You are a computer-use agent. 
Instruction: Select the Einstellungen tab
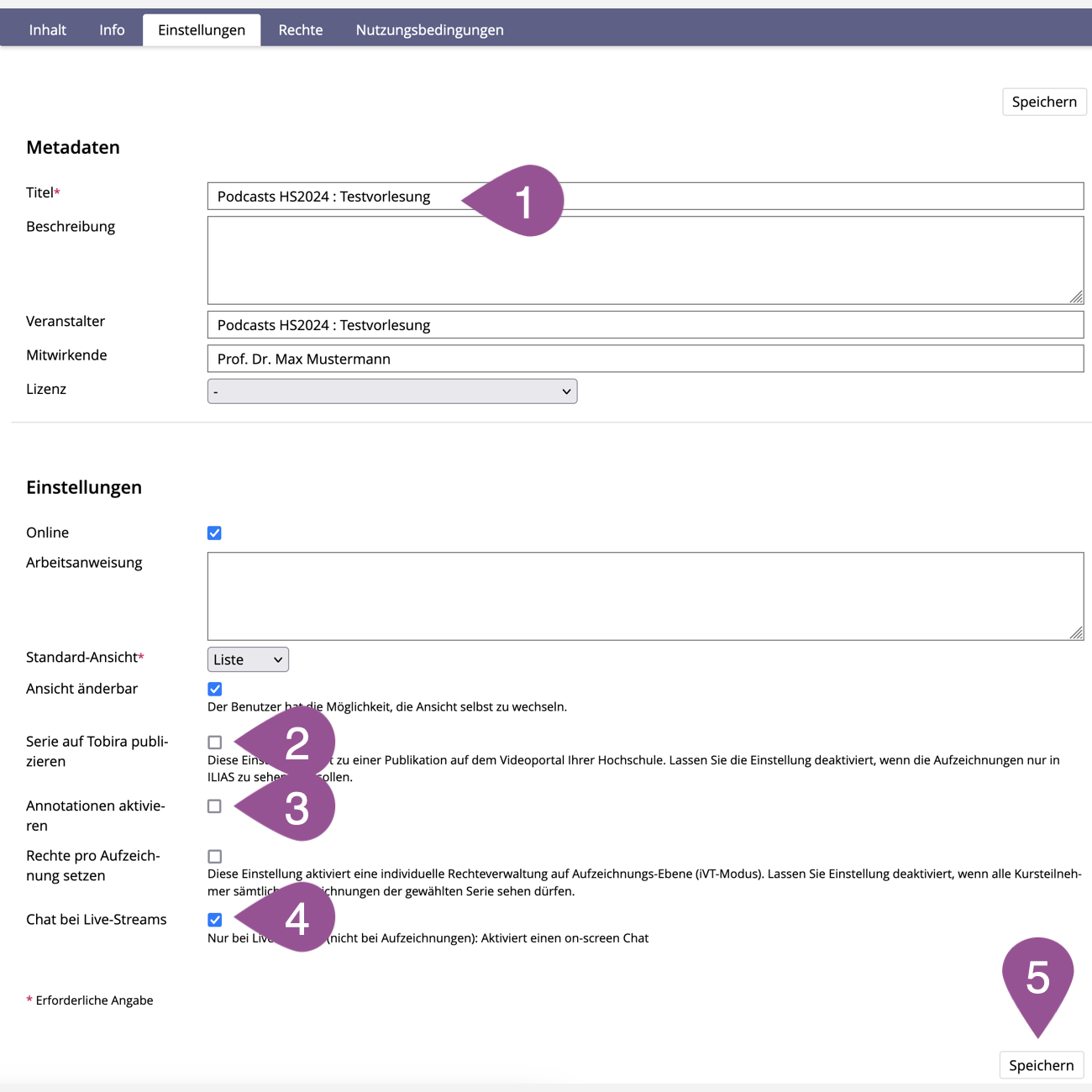click(202, 30)
